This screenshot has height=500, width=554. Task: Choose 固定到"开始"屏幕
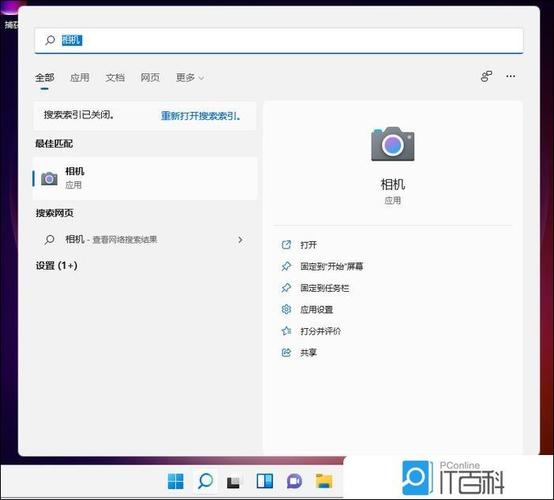point(331,266)
